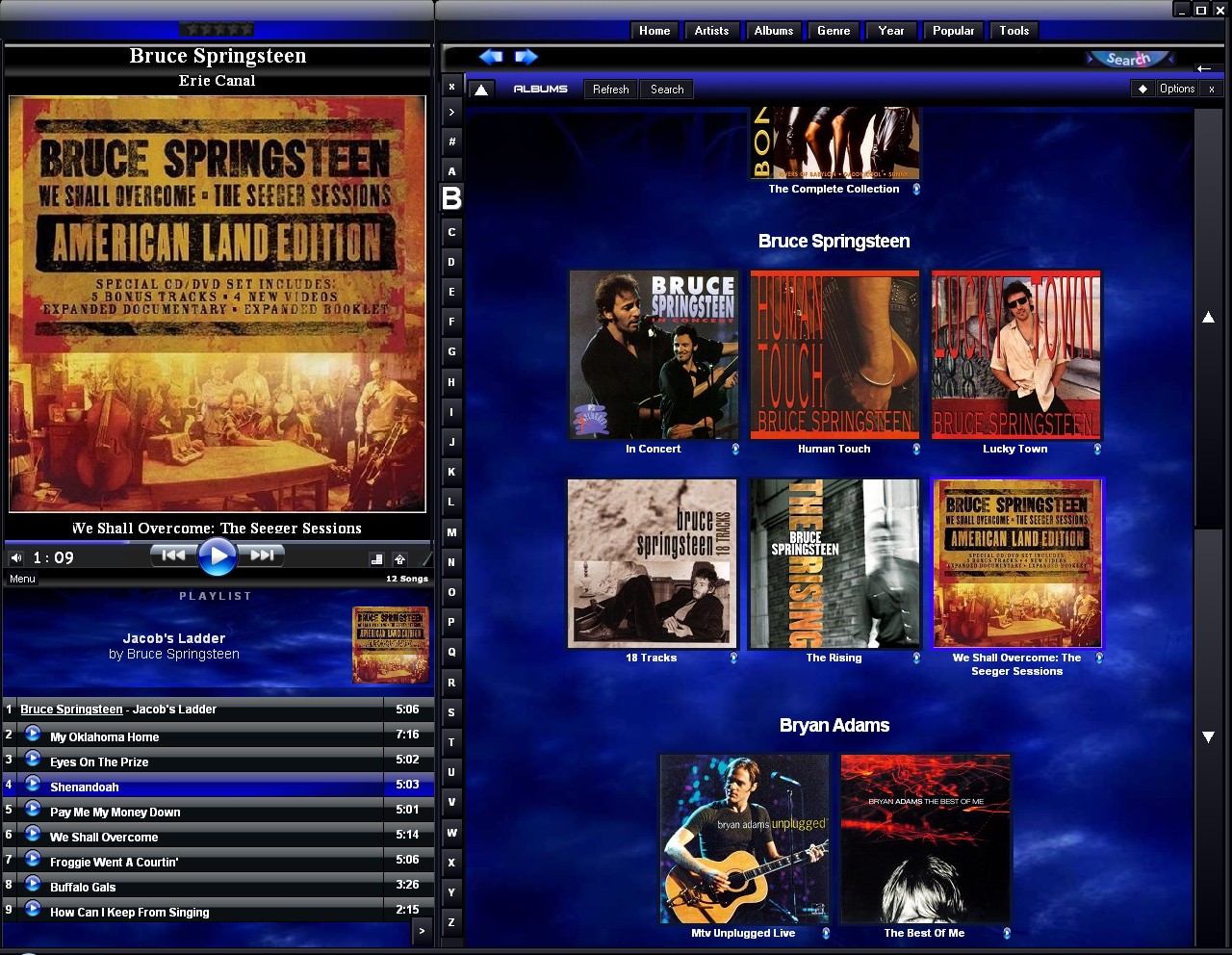Navigate forward with the blue right arrow
Viewport: 1232px width, 955px height.
(x=526, y=57)
